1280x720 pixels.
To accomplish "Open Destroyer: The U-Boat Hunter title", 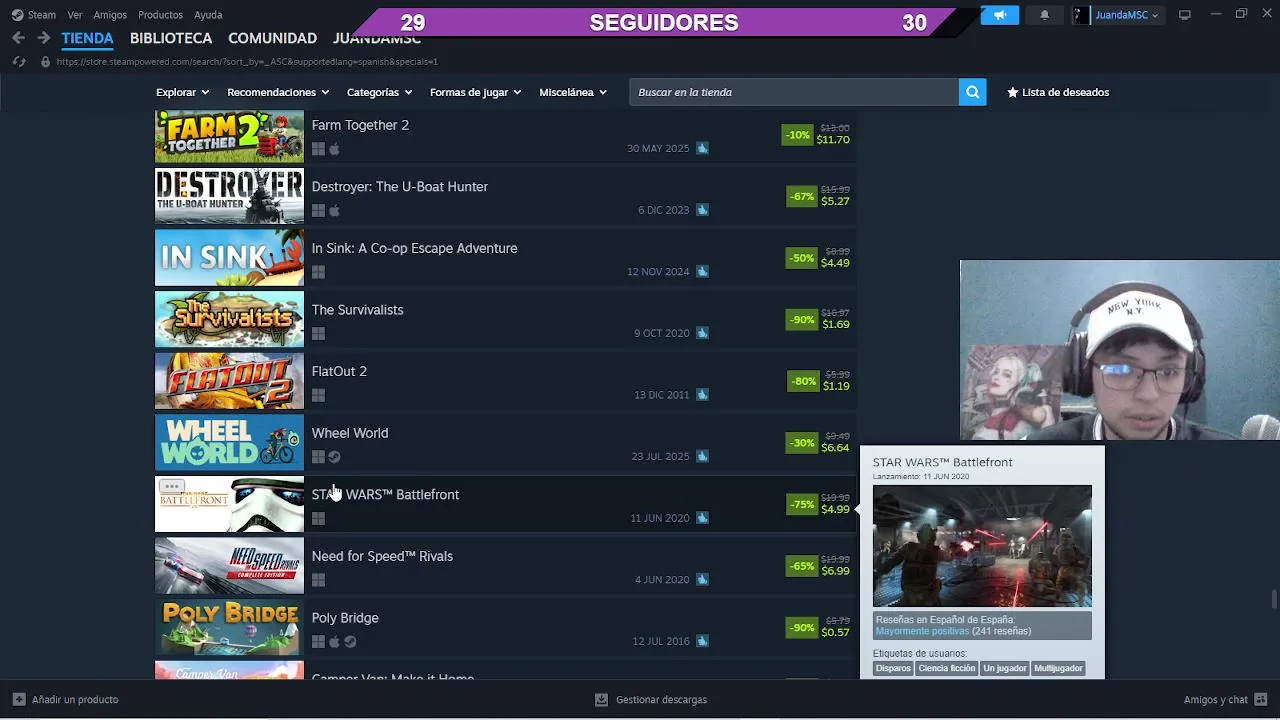I will click(x=399, y=187).
